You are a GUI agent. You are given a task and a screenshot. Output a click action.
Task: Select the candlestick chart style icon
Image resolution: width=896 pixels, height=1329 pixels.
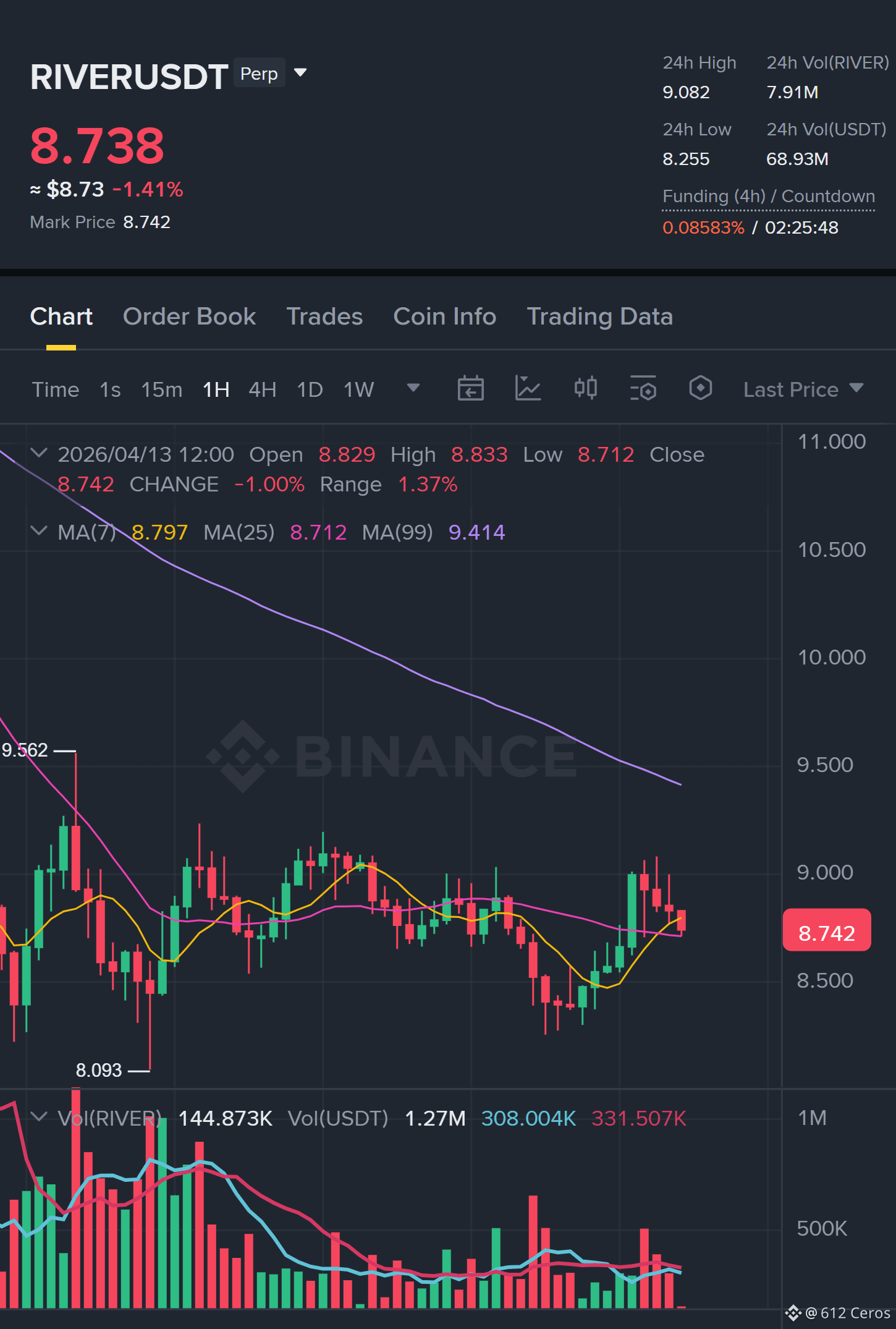click(x=585, y=388)
